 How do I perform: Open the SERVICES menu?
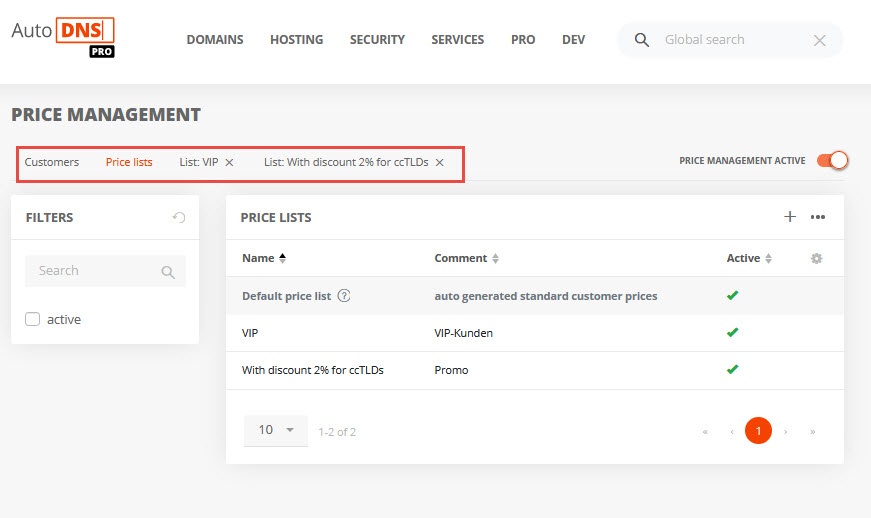[x=458, y=40]
